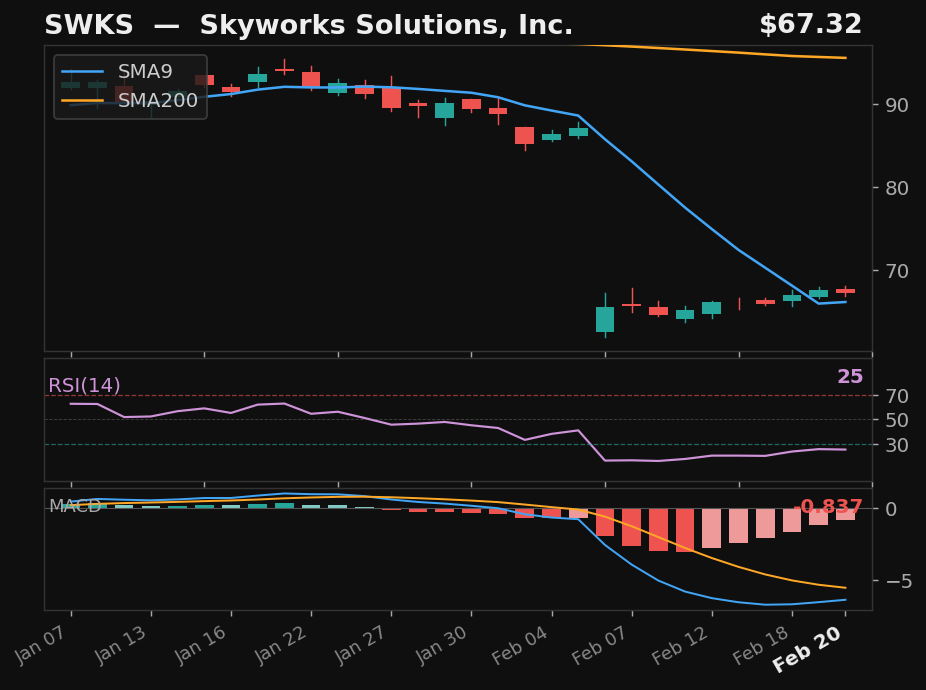Click the blue SMA9 legend line sample
The width and height of the screenshot is (926, 690).
[x=83, y=71]
